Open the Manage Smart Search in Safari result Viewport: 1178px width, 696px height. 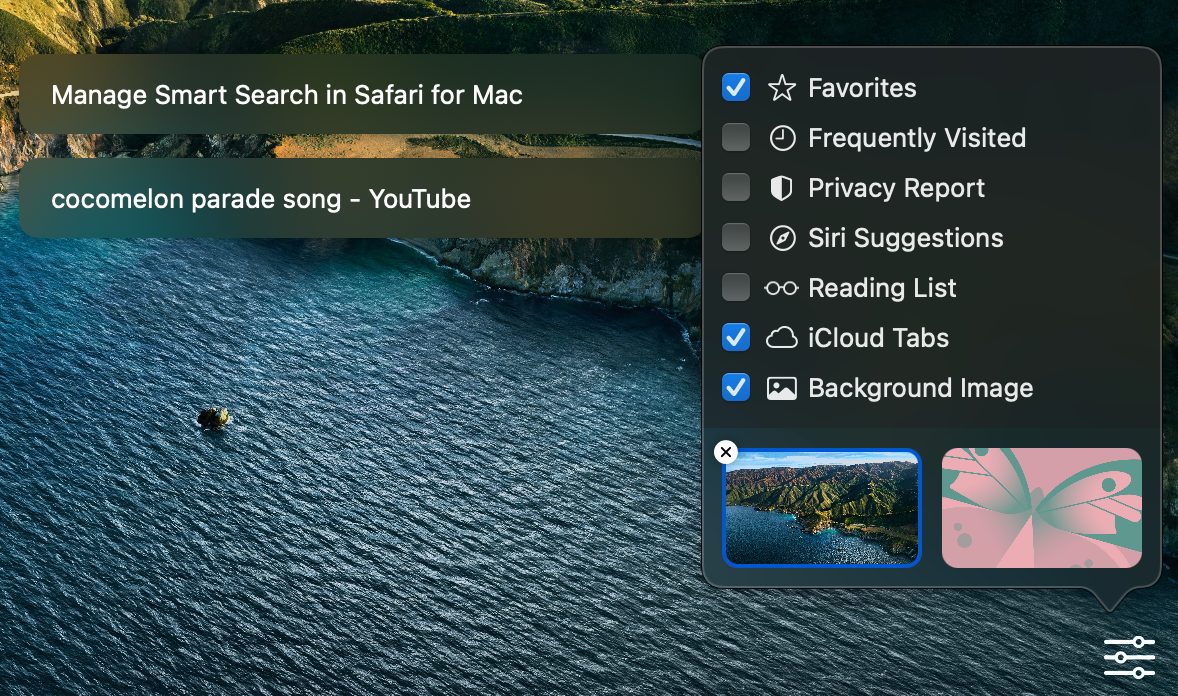tap(286, 95)
